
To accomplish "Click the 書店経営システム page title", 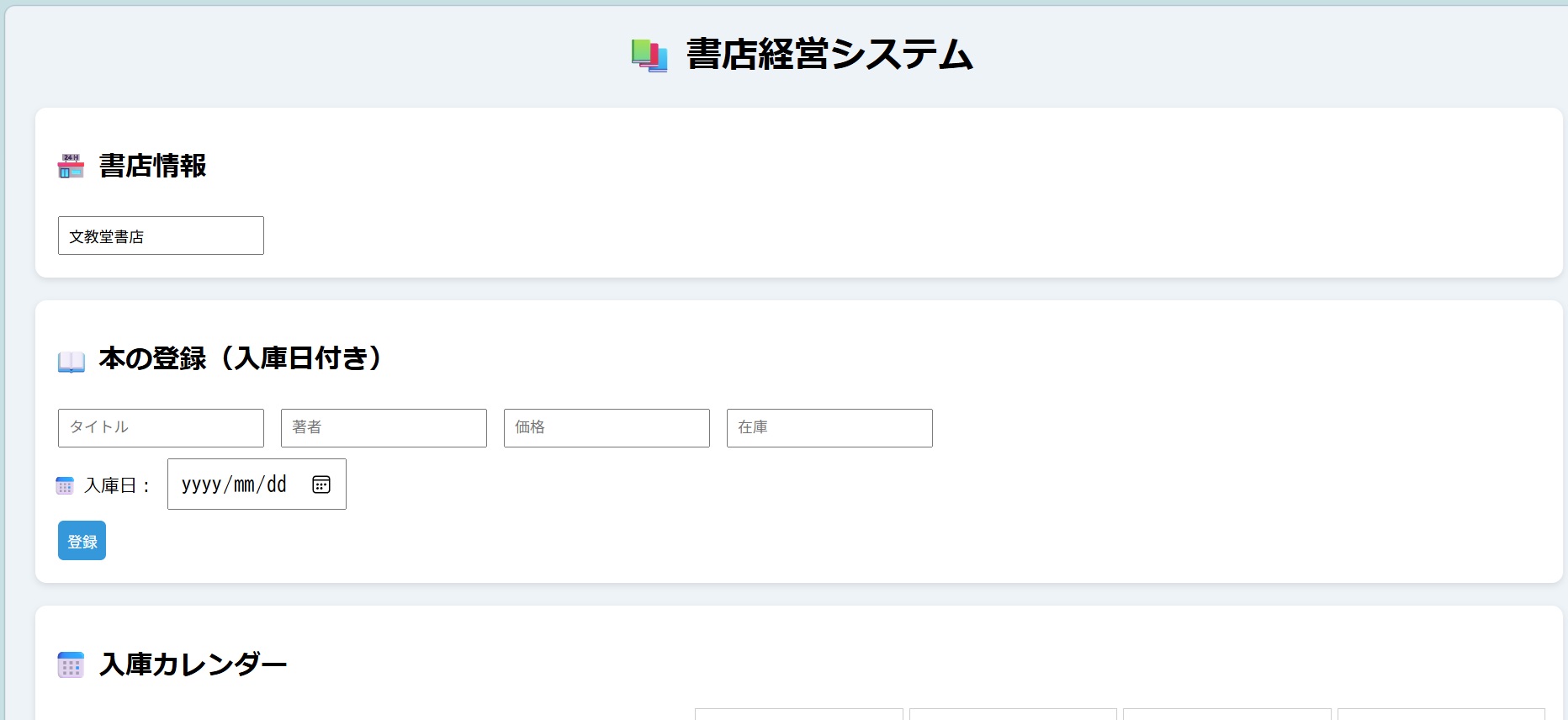I will click(829, 55).
